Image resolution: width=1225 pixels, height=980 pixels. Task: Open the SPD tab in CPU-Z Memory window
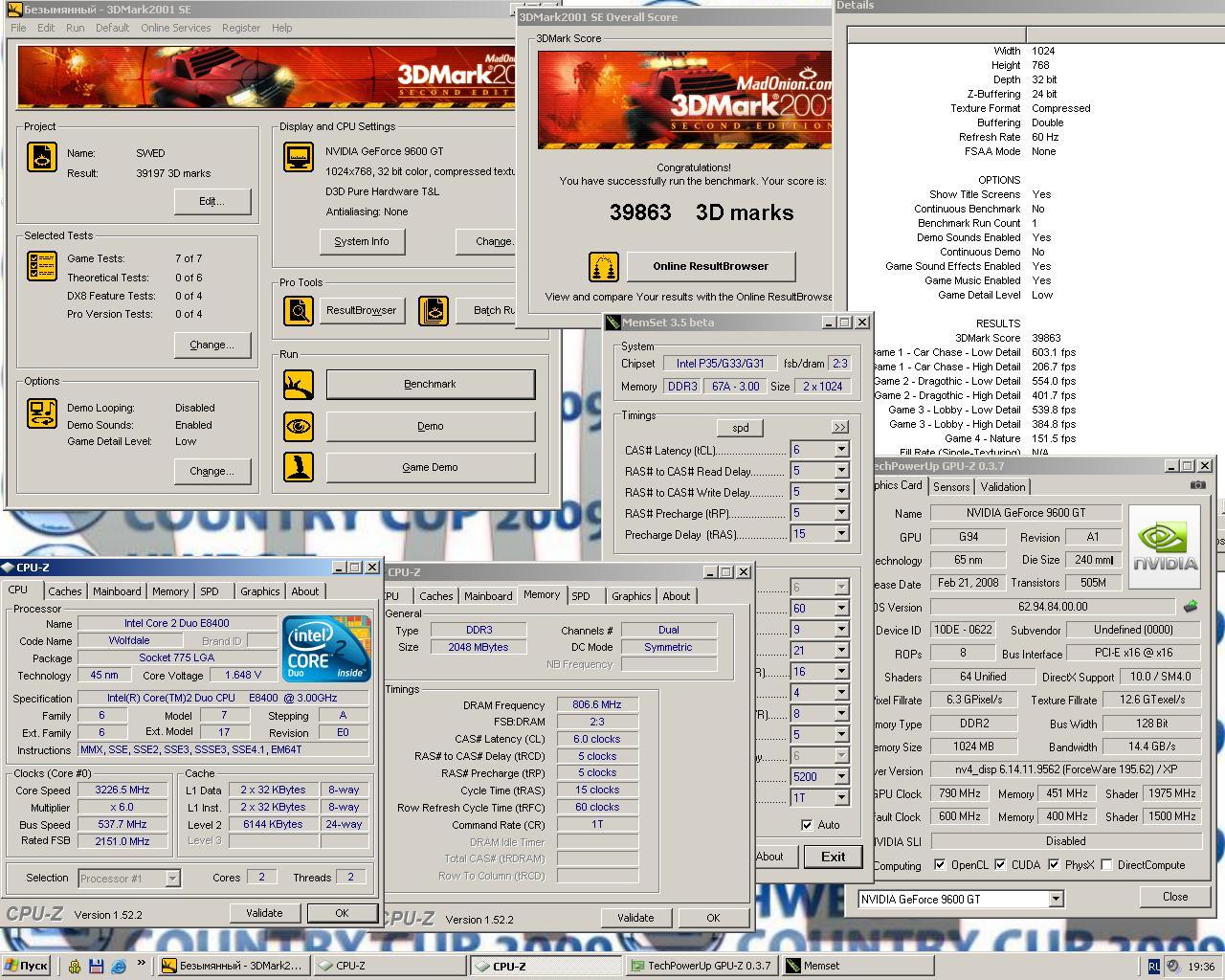(x=581, y=596)
